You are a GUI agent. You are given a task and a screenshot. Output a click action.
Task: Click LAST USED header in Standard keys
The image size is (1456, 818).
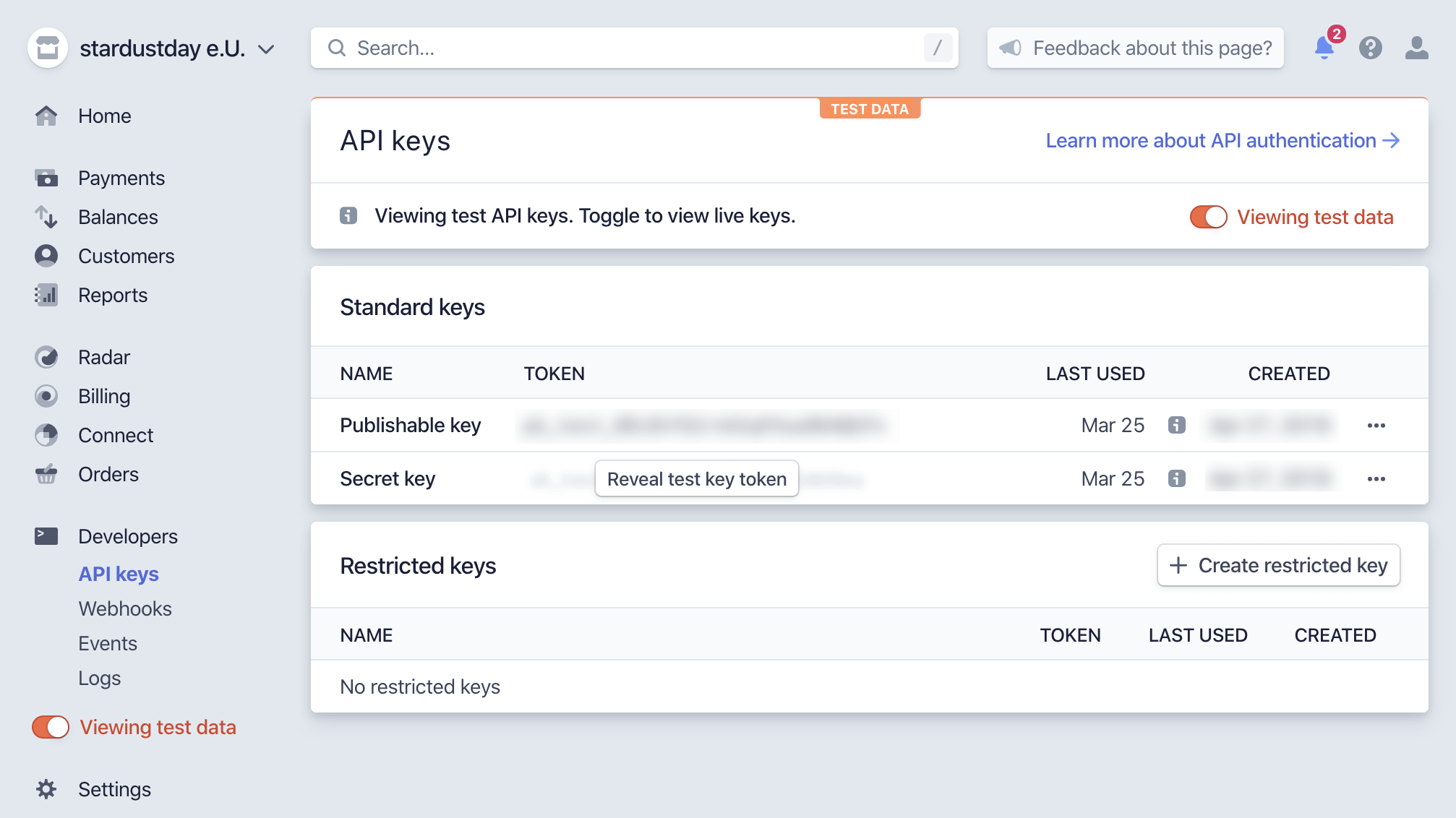click(1095, 374)
